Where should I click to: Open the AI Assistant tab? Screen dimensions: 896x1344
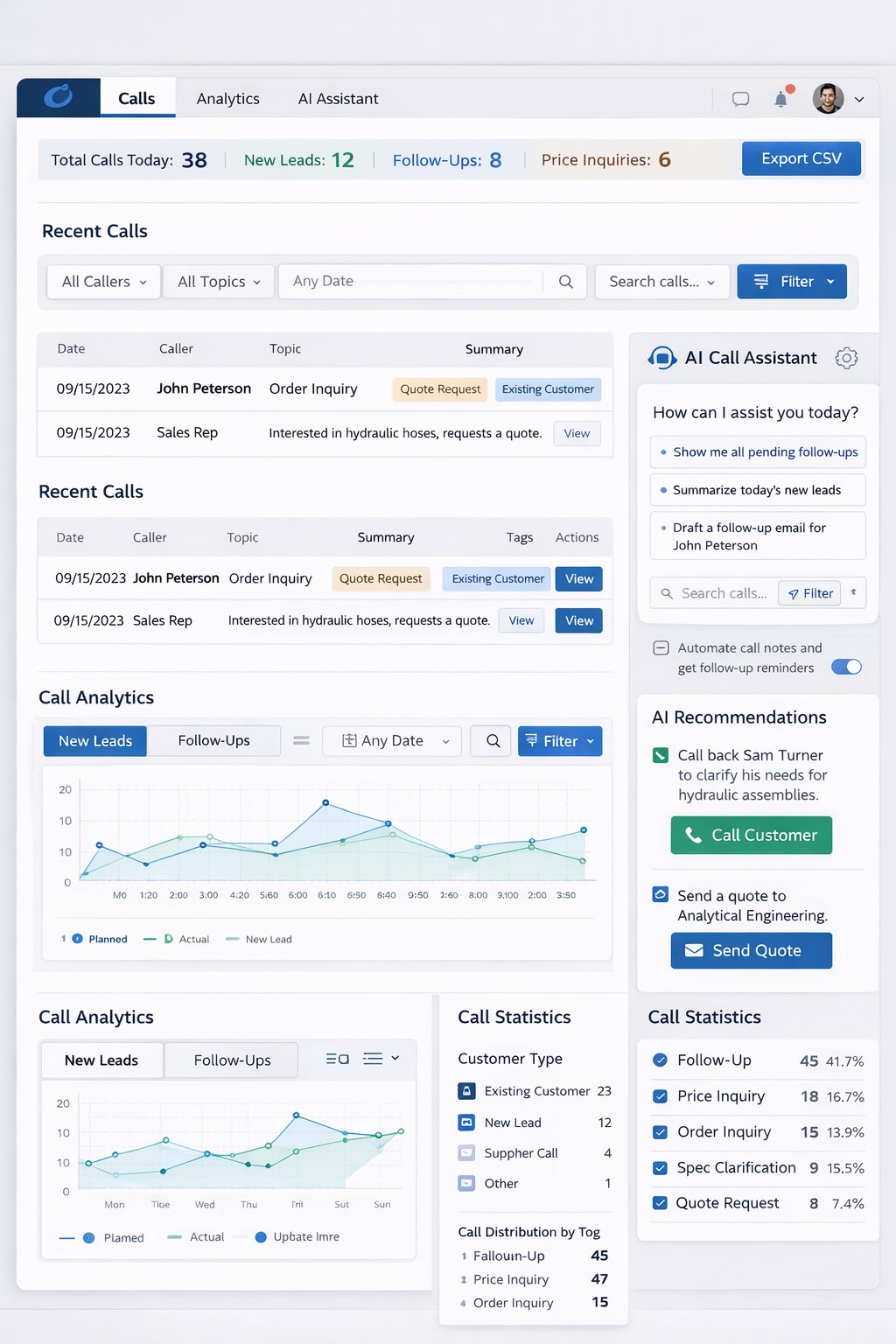tap(338, 99)
